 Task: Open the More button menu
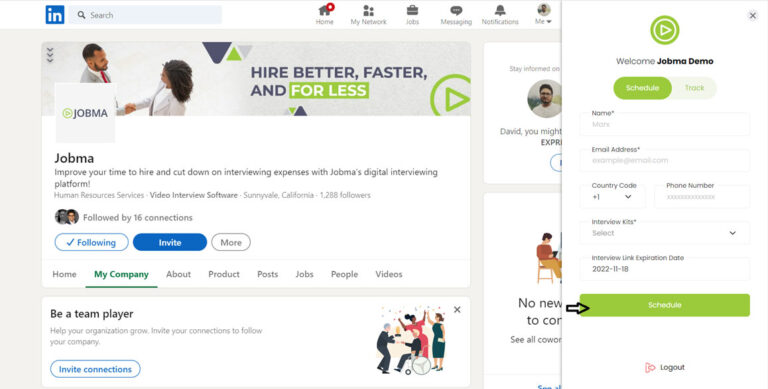[x=231, y=243]
